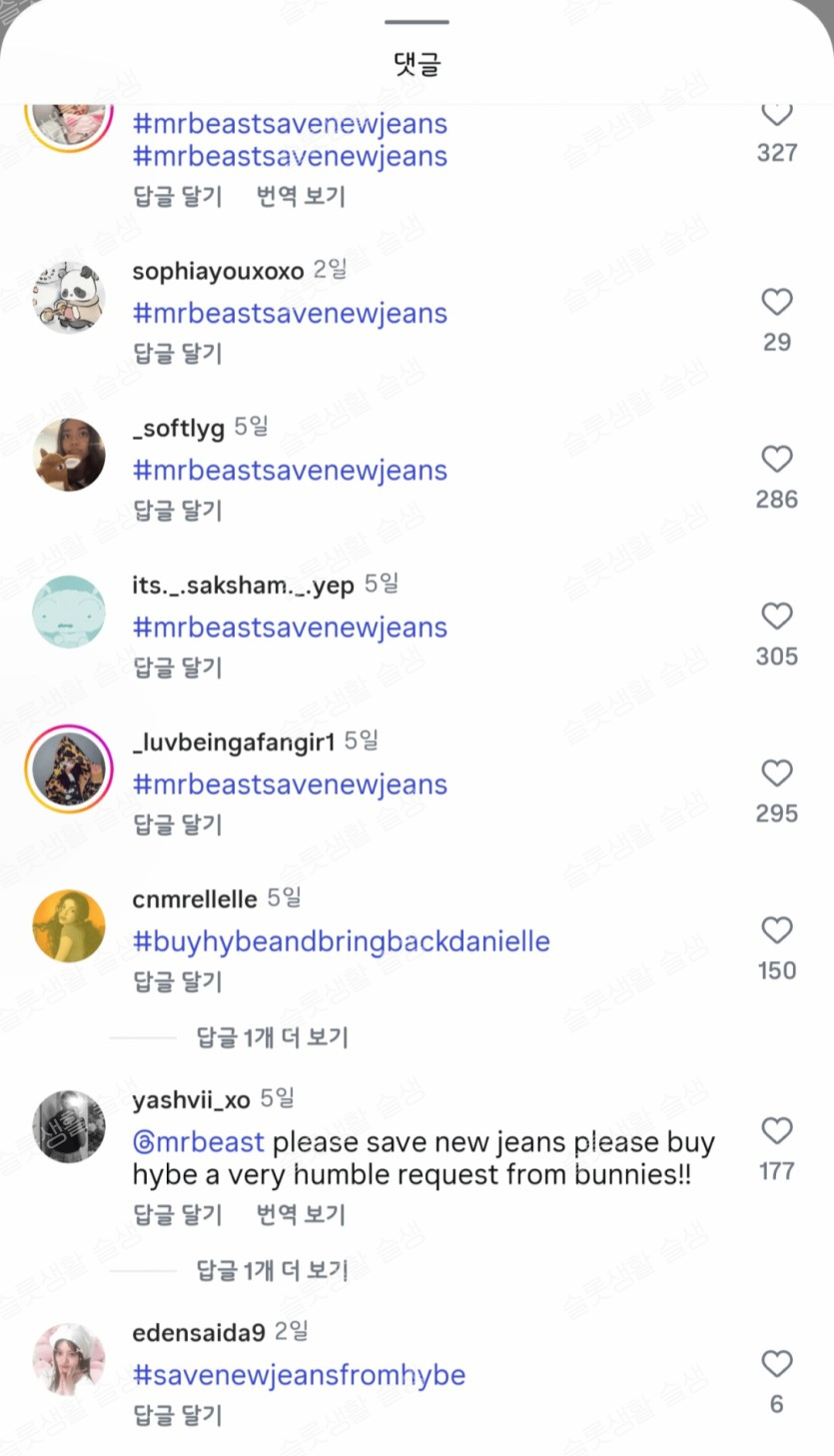Like its._.saksham._.yep's comment
The image size is (834, 1456).
(x=776, y=616)
